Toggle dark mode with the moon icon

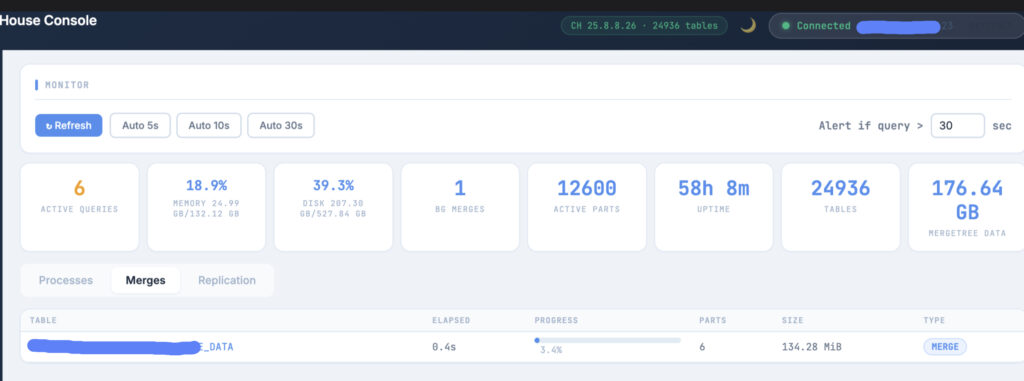pos(748,25)
